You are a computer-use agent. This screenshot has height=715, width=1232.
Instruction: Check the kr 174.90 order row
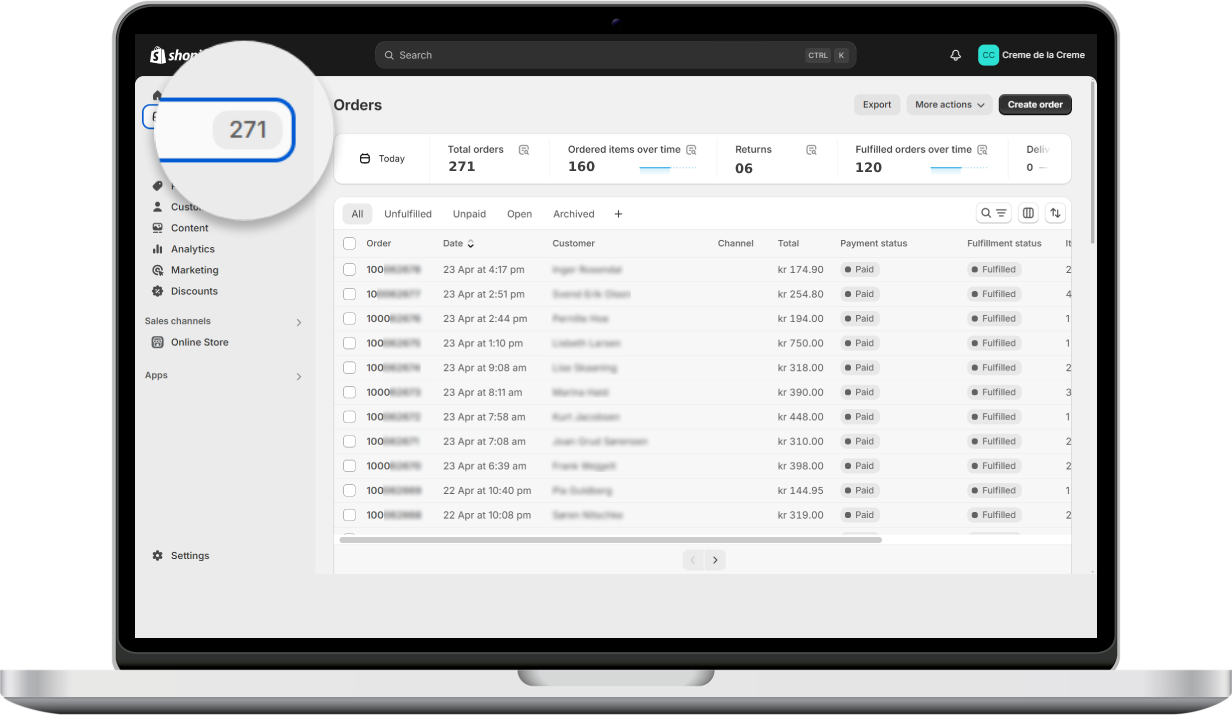coord(349,270)
